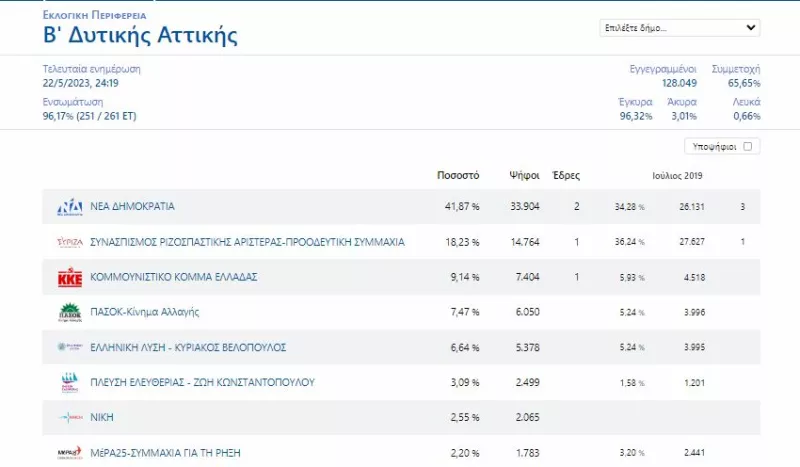Click the Ιούλιος 2019 column header
This screenshot has height=467, width=800.
pos(677,176)
